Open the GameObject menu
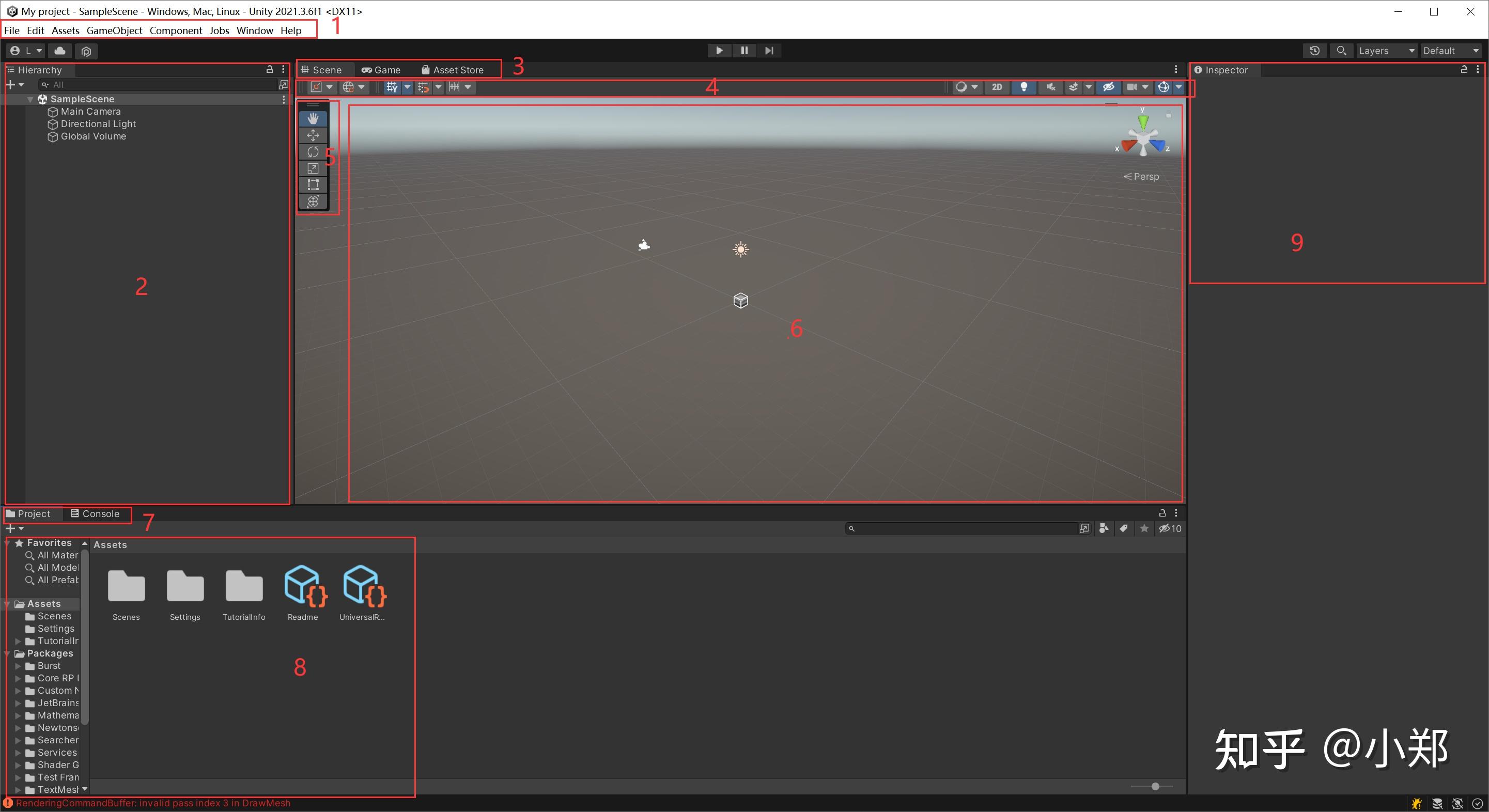 tap(114, 30)
